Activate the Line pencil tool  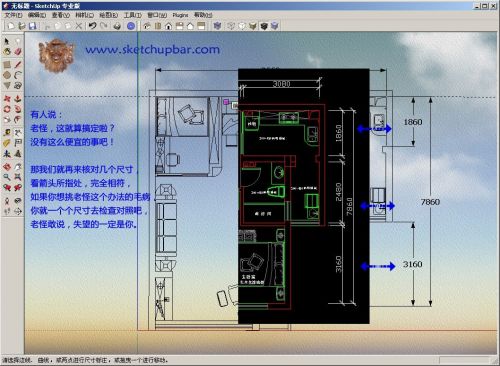(18, 64)
